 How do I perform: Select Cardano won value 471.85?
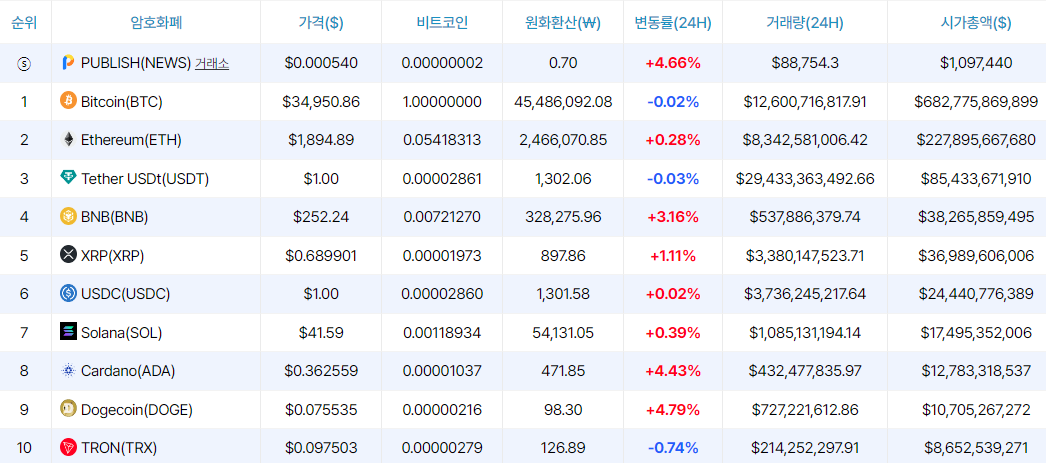563,370
